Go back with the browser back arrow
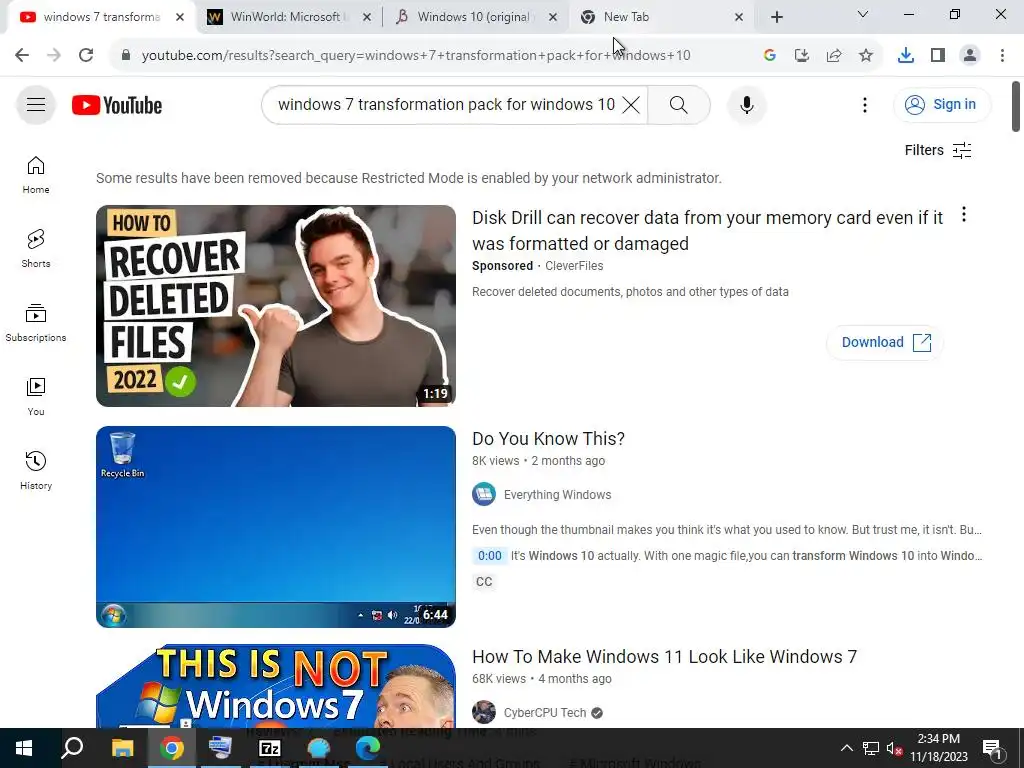1024x768 pixels. pyautogui.click(x=22, y=55)
